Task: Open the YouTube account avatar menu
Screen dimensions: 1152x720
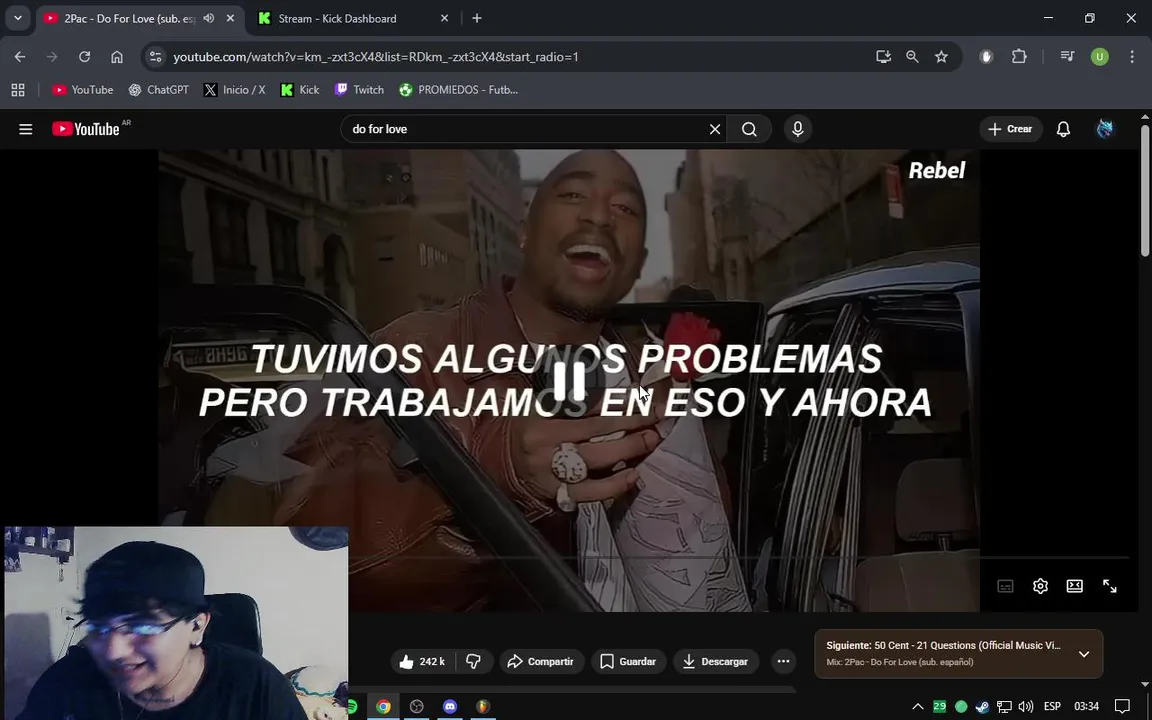Action: coord(1104,129)
